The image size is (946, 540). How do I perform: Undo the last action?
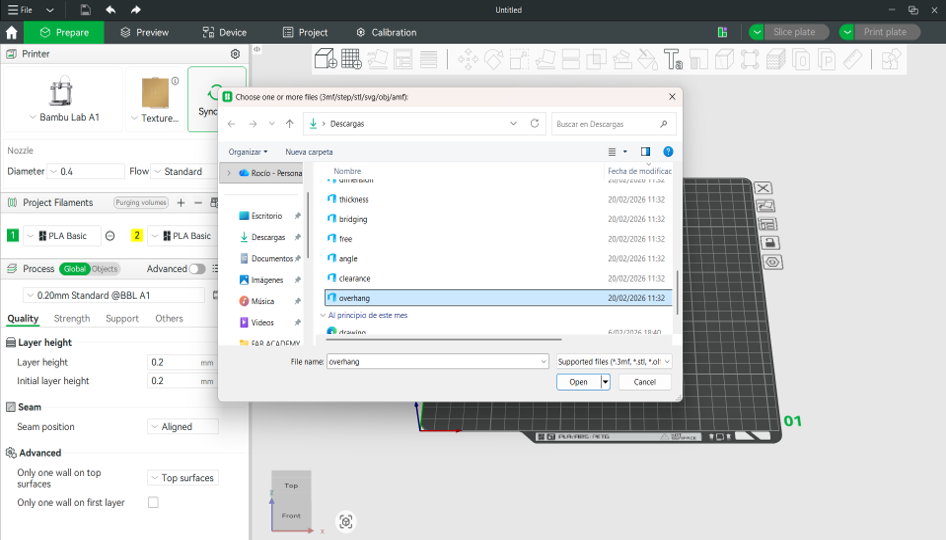(110, 10)
